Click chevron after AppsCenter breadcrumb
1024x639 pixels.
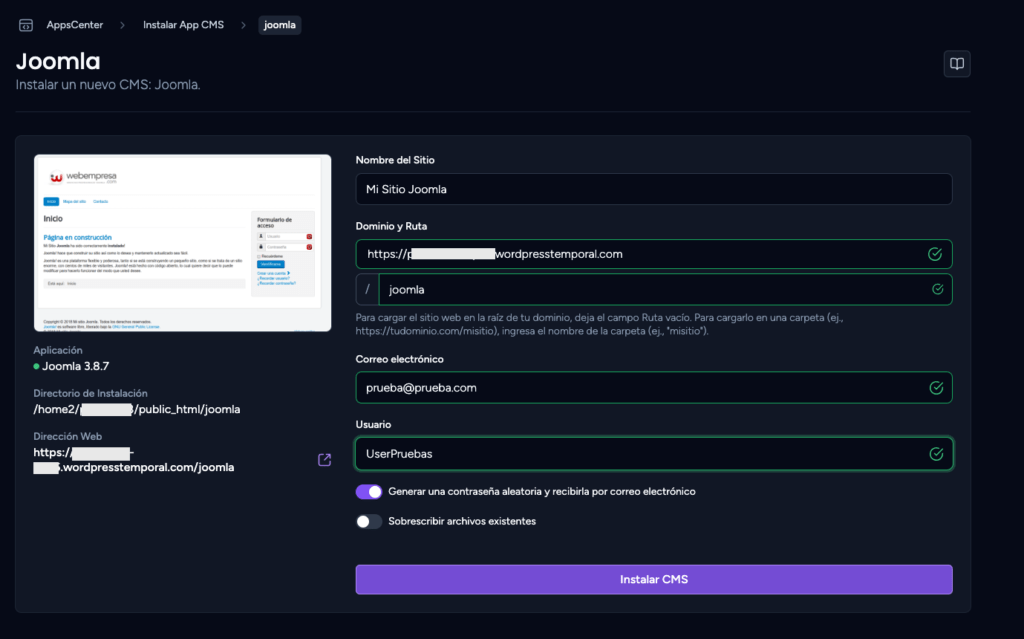pos(122,25)
